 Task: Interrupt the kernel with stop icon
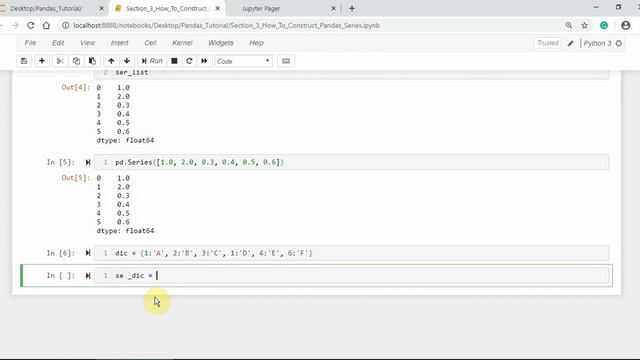pos(174,61)
